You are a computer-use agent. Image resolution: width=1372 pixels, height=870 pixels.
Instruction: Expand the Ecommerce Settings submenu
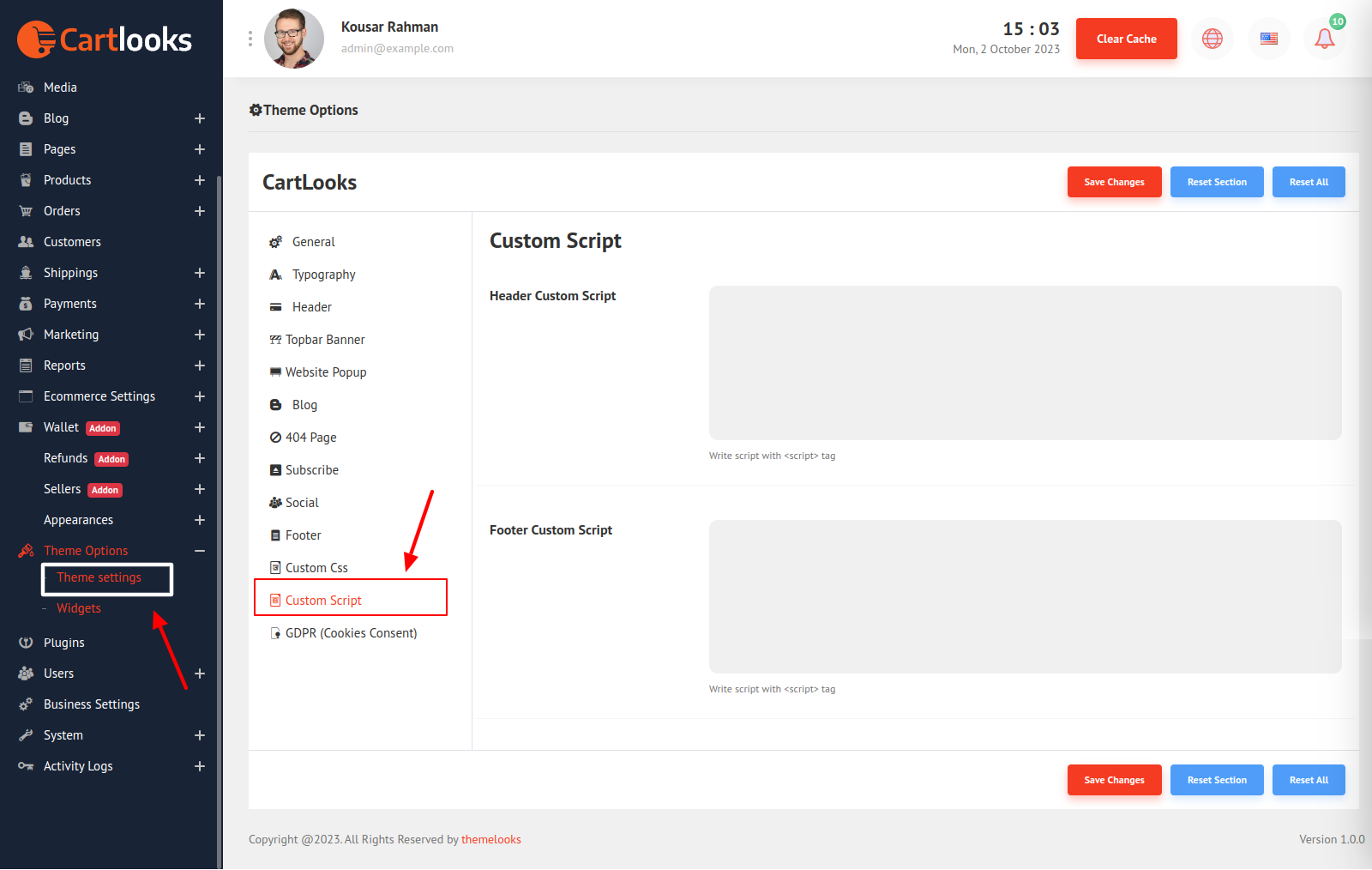[x=200, y=396]
